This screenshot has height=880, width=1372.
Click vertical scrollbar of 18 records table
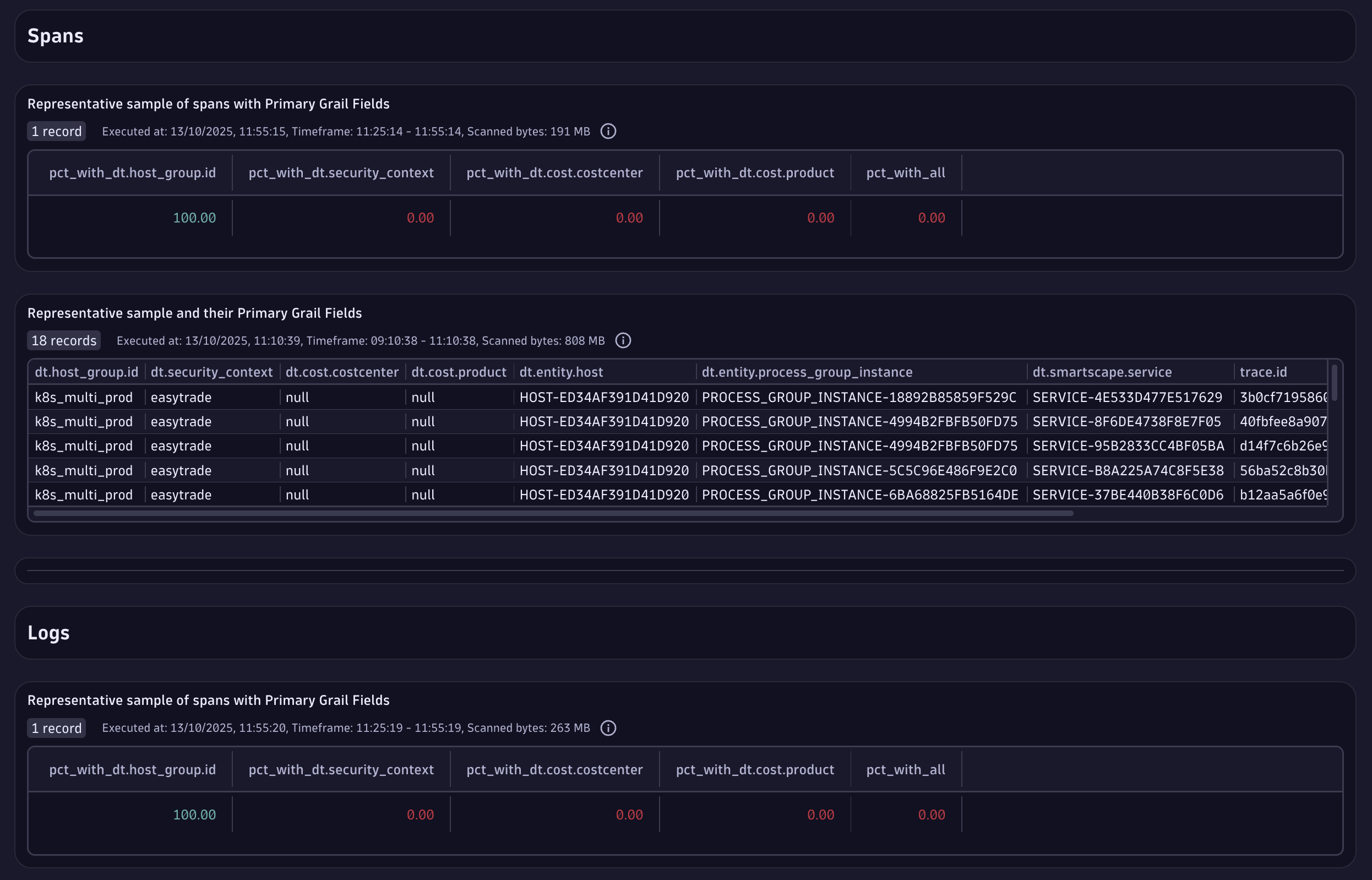(x=1335, y=383)
